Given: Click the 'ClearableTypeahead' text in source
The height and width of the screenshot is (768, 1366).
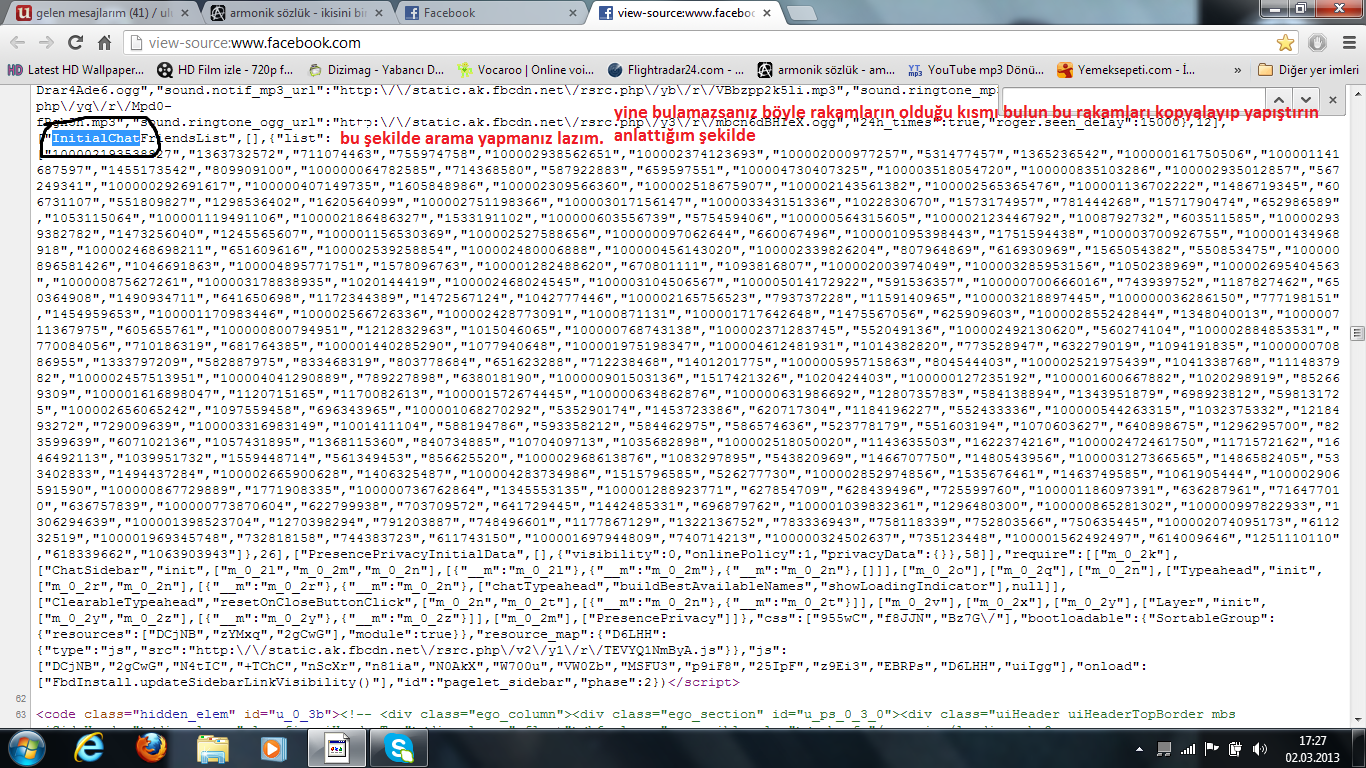Looking at the screenshot, I should [118, 602].
